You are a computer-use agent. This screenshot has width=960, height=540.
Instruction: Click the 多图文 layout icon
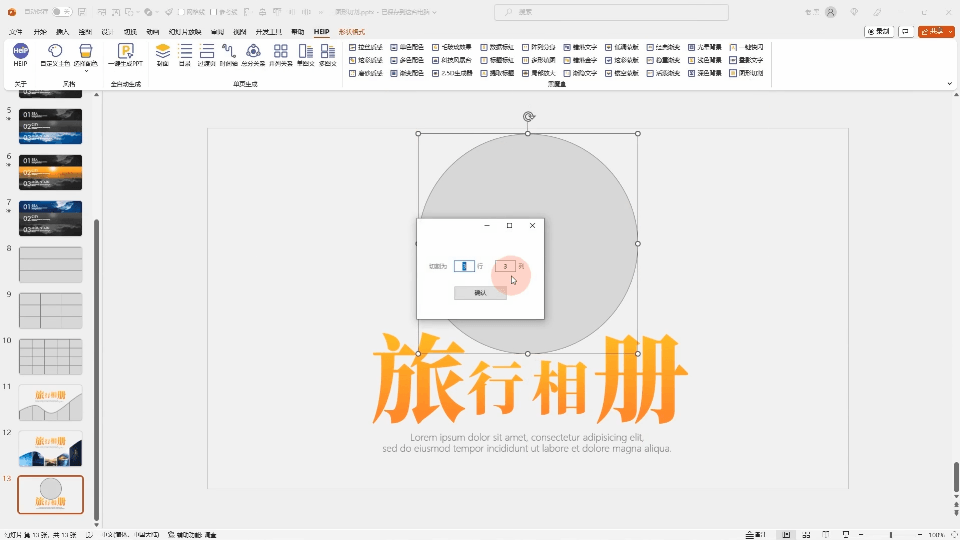pyautogui.click(x=328, y=51)
